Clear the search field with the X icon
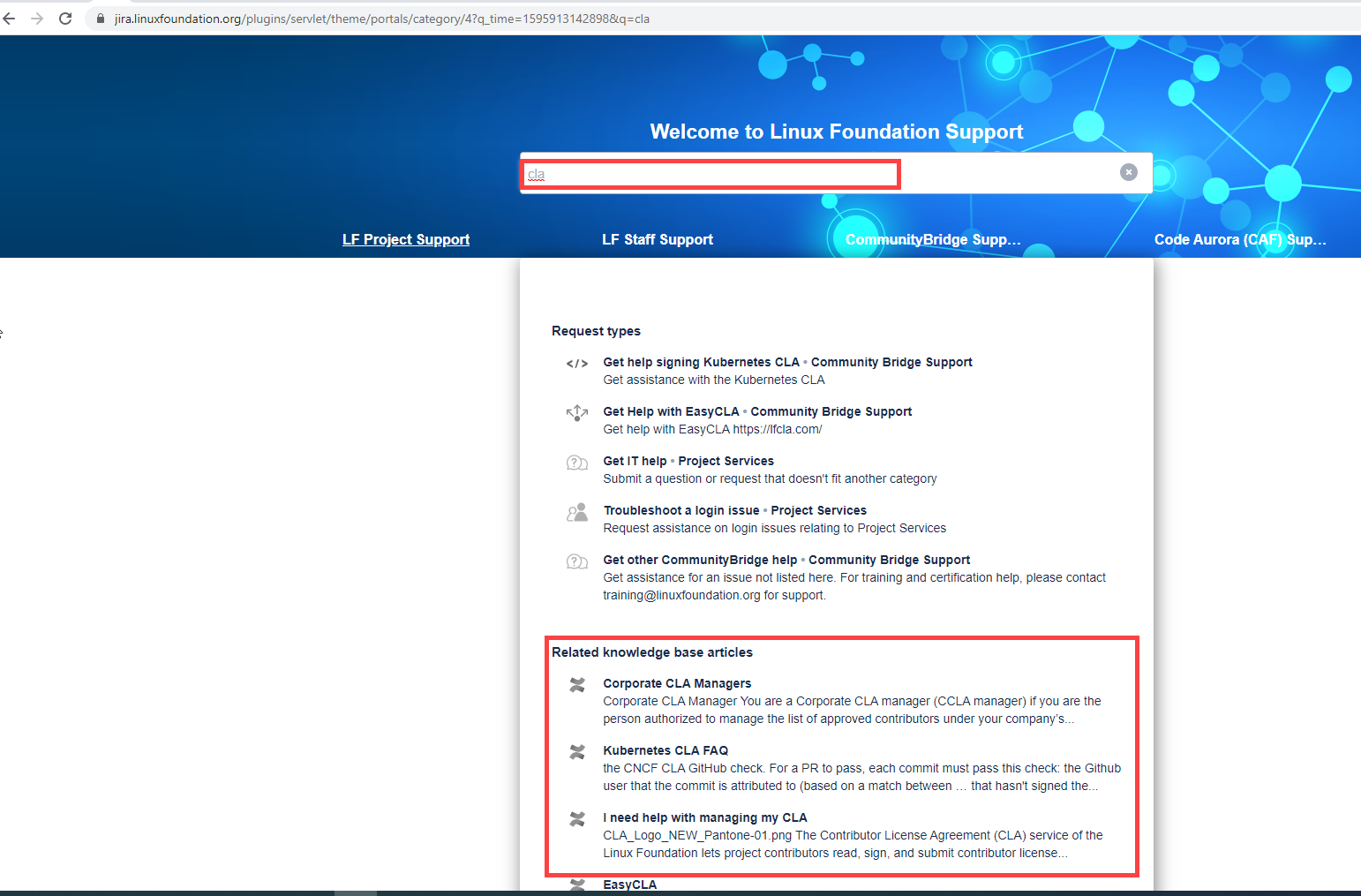The width and height of the screenshot is (1361, 896). pos(1128,172)
